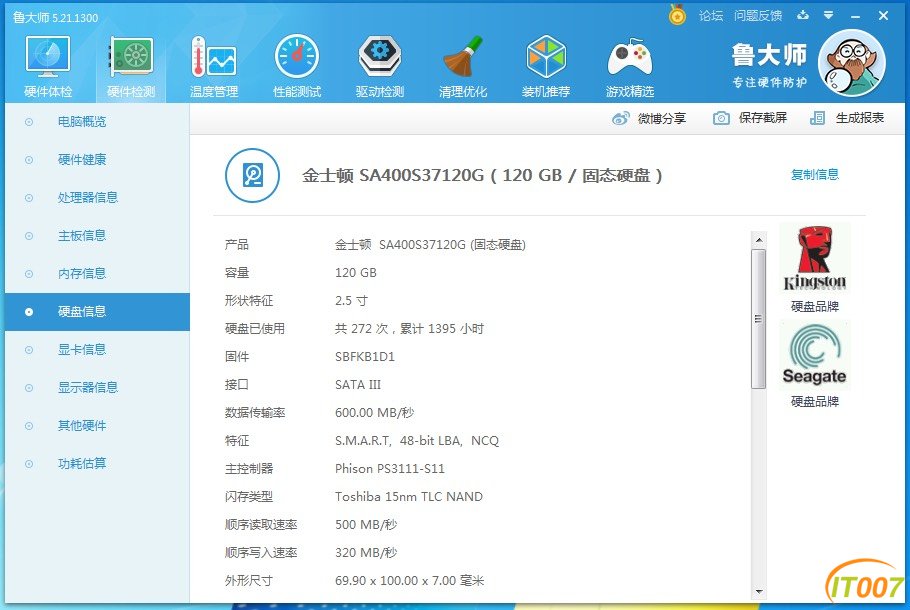
Task: Select the 硬件检测 hardware detection icon
Action: [x=131, y=57]
